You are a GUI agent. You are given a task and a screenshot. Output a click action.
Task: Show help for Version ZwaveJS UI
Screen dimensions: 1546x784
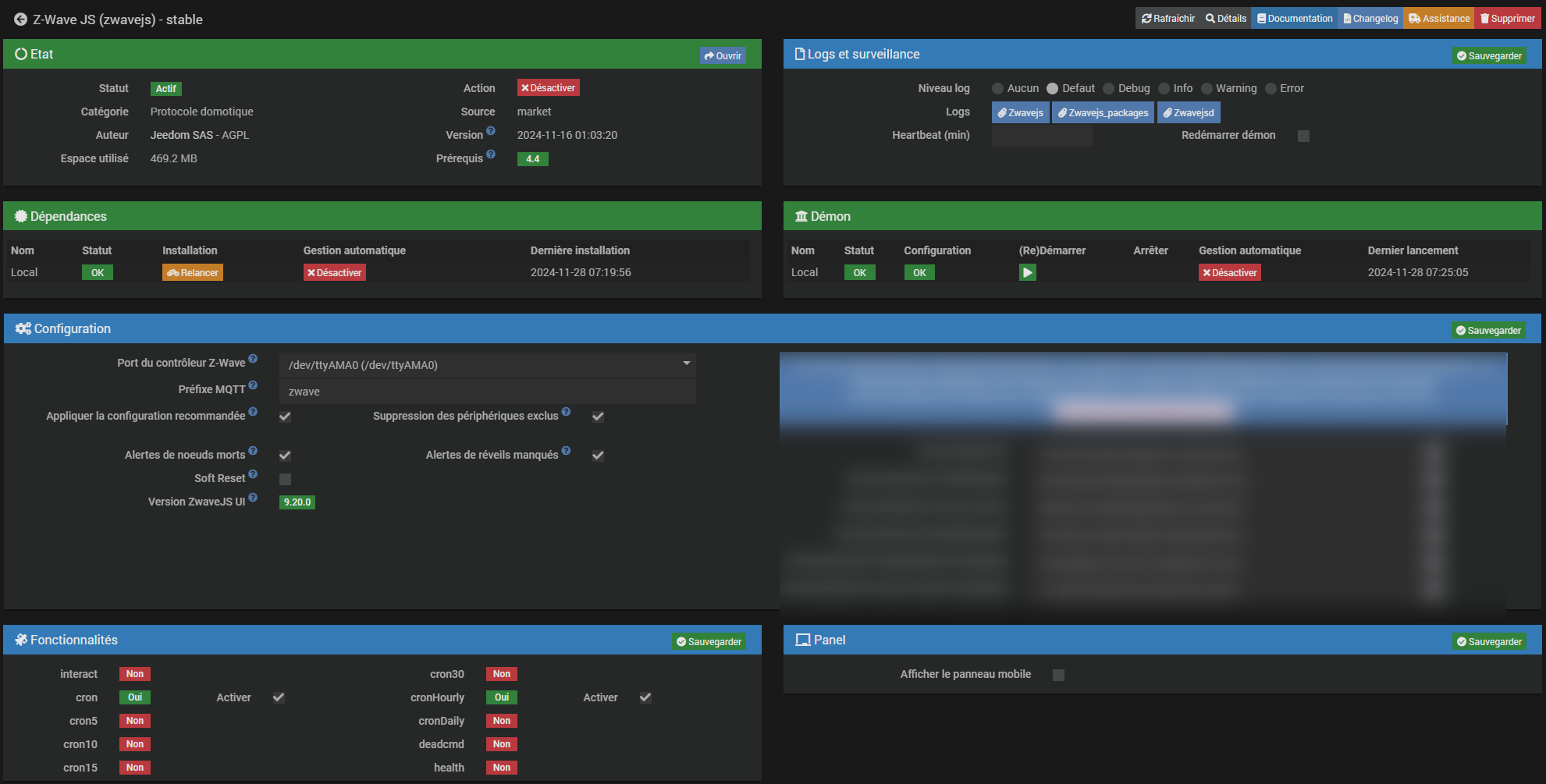pos(253,498)
